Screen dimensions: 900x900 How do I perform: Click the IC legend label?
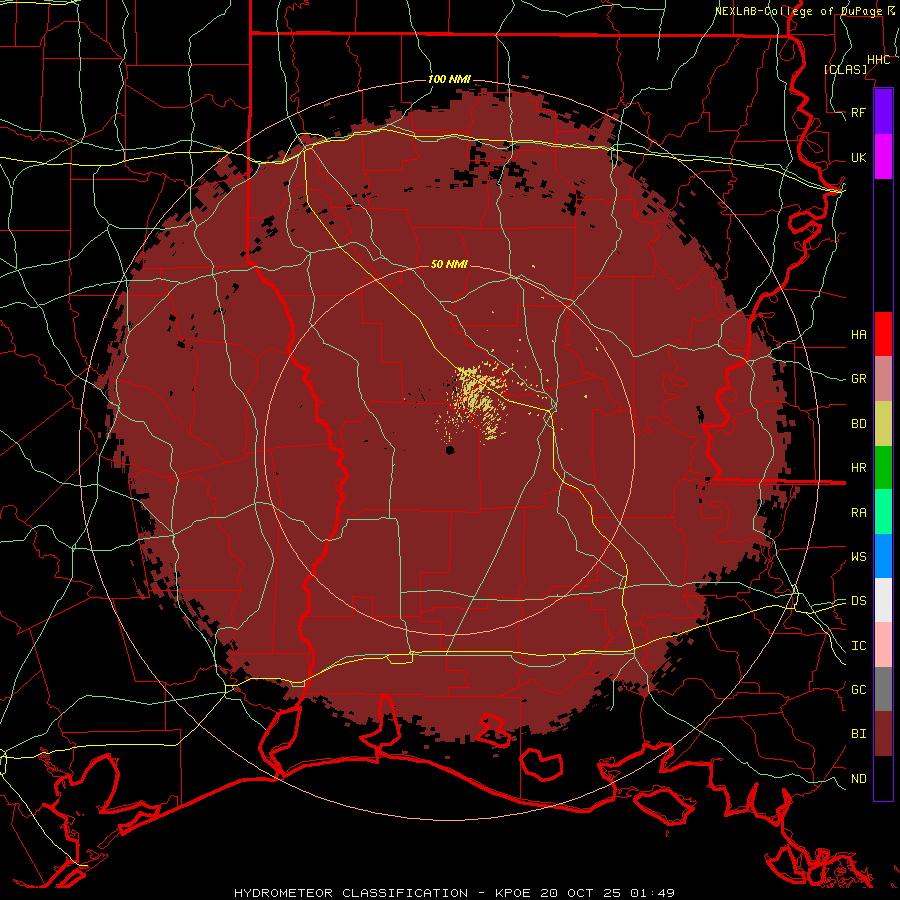(x=858, y=646)
